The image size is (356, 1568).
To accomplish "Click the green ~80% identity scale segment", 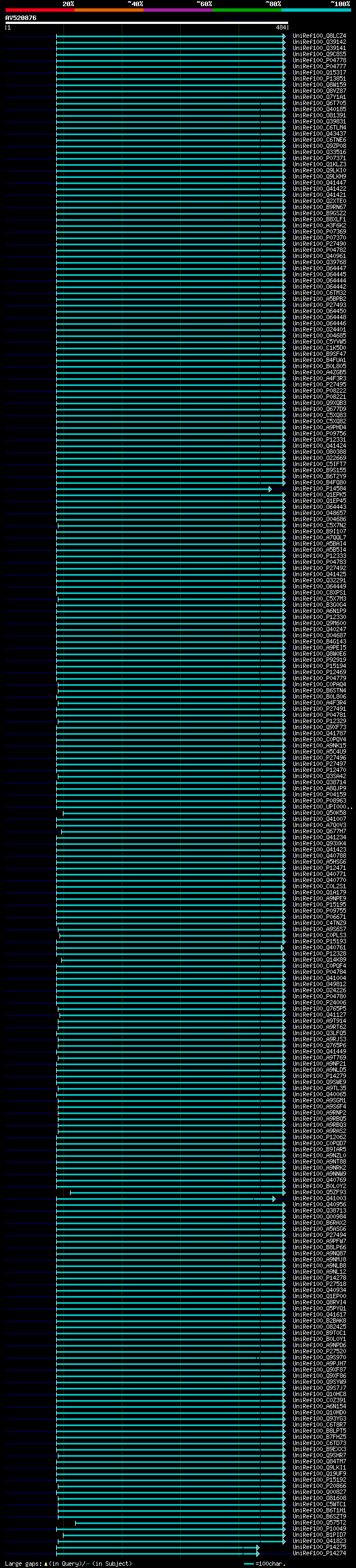I will (x=247, y=11).
